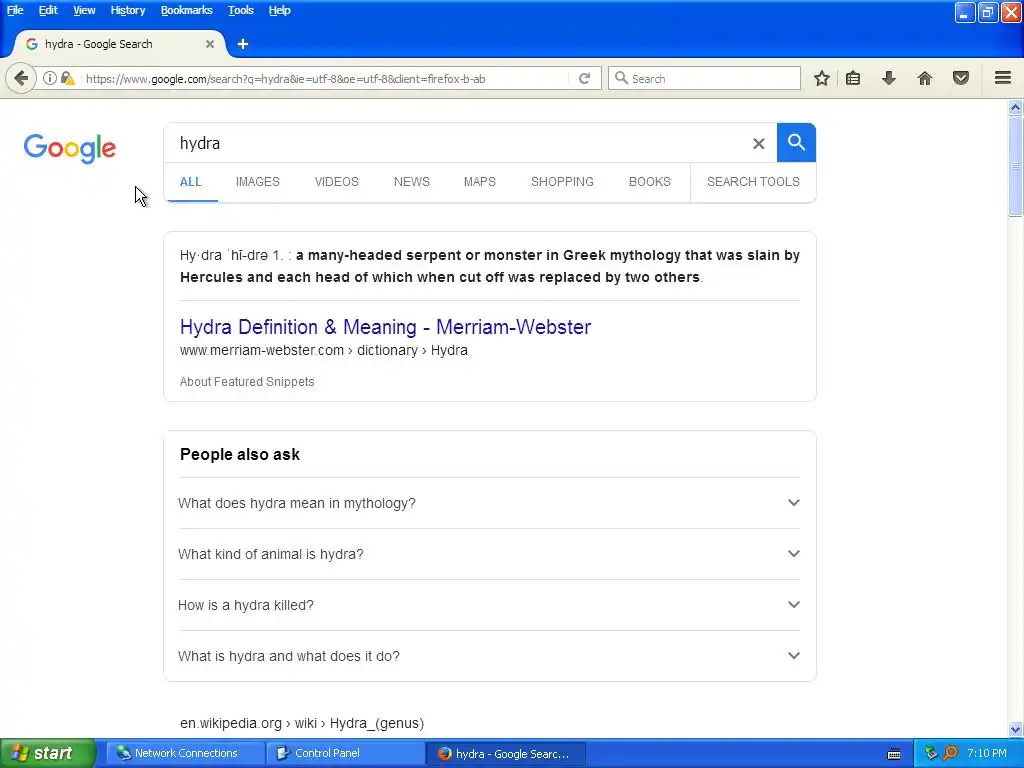Go to the Firefox home page icon

tap(925, 78)
